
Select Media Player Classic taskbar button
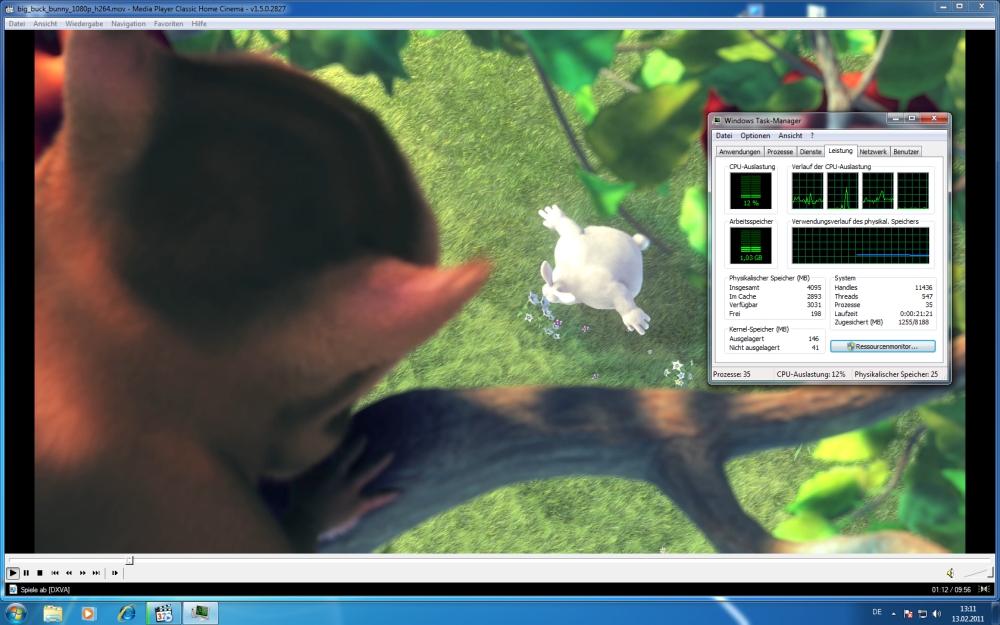(164, 613)
